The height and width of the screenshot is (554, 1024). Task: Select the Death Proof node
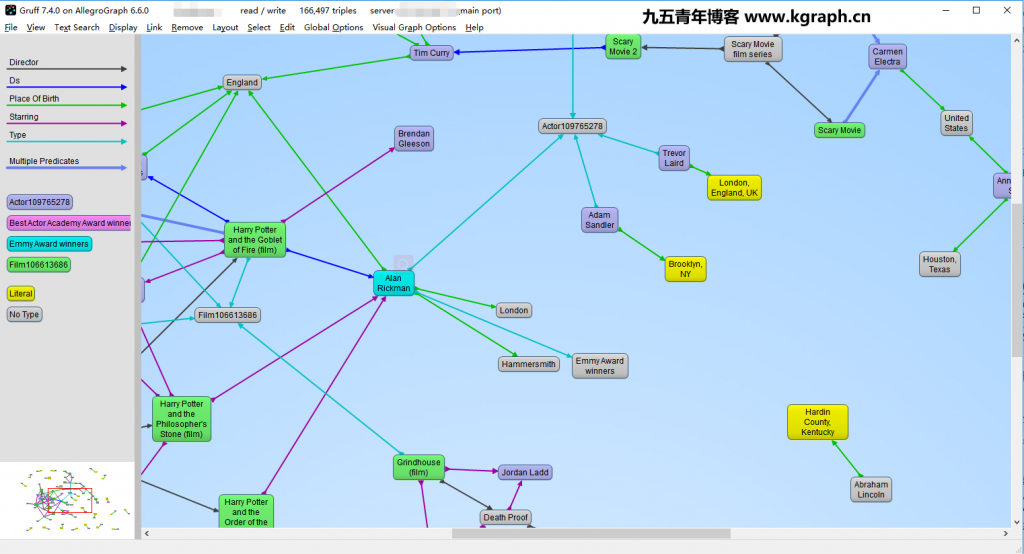(x=505, y=517)
